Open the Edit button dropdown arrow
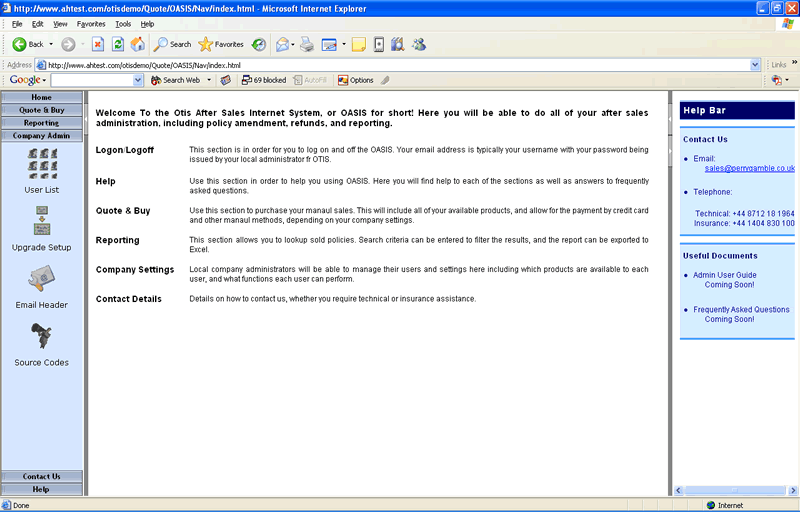The image size is (800, 512). [344, 44]
